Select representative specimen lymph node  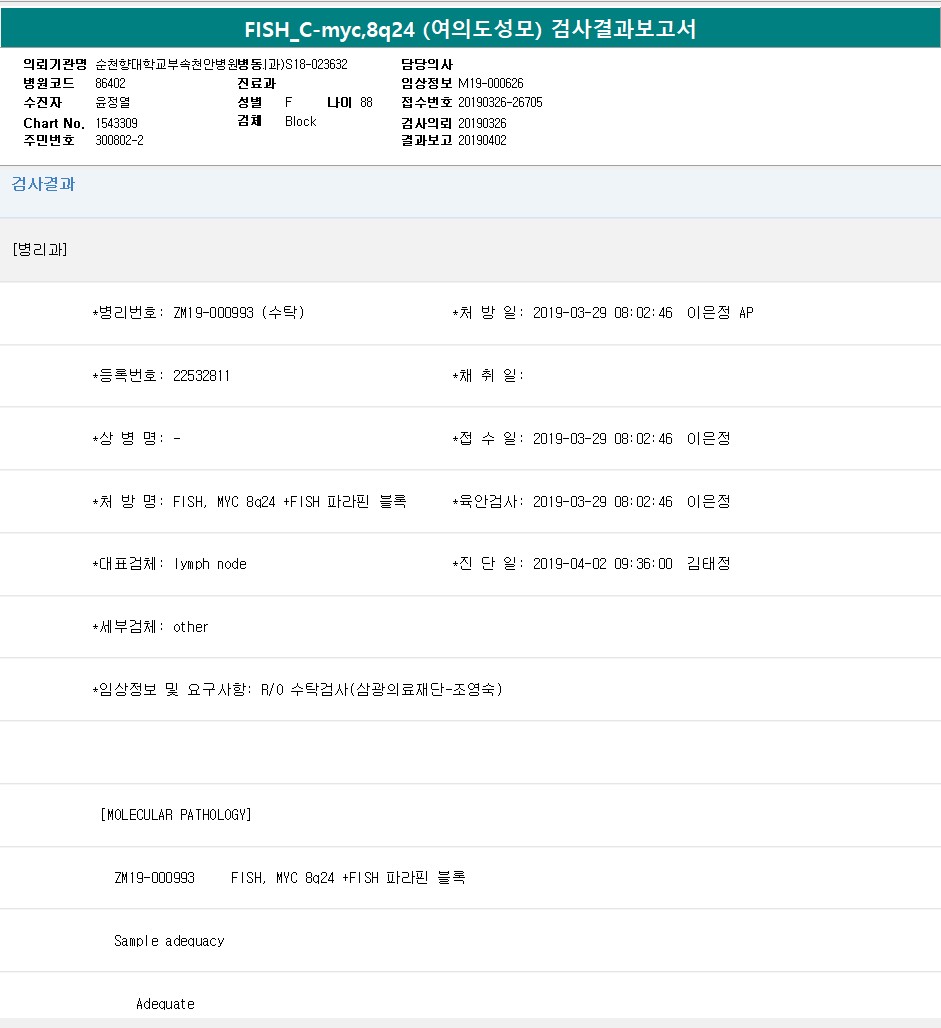pyautogui.click(x=210, y=564)
